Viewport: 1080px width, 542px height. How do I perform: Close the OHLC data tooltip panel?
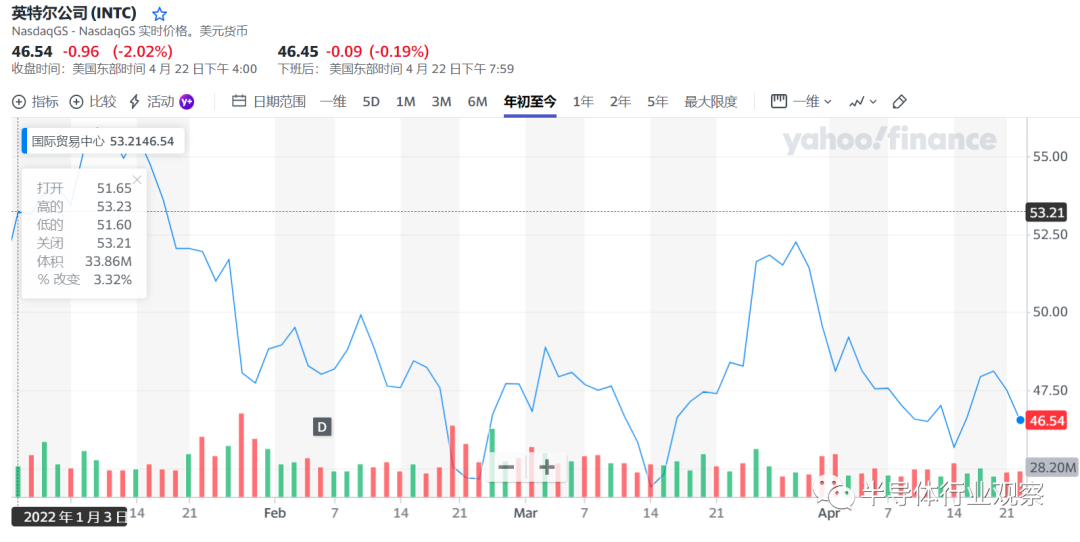coord(136,180)
